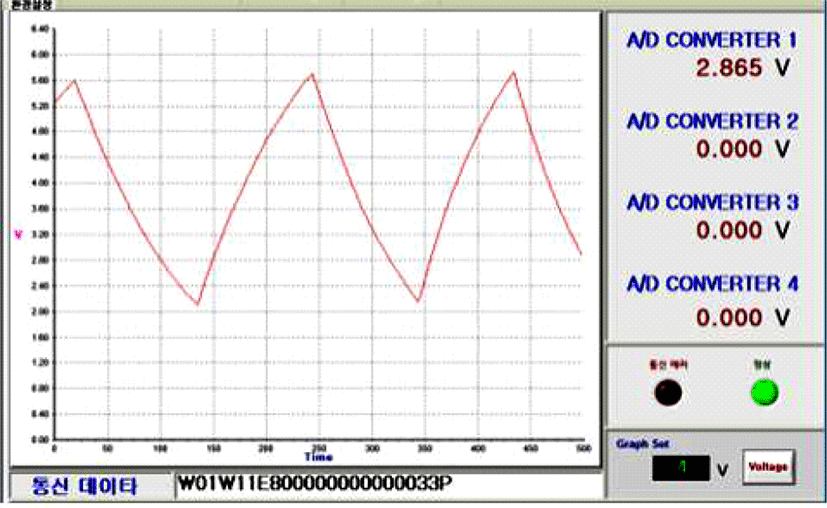The height and width of the screenshot is (508, 827).
Task: Select the communication data text field
Action: (389, 484)
